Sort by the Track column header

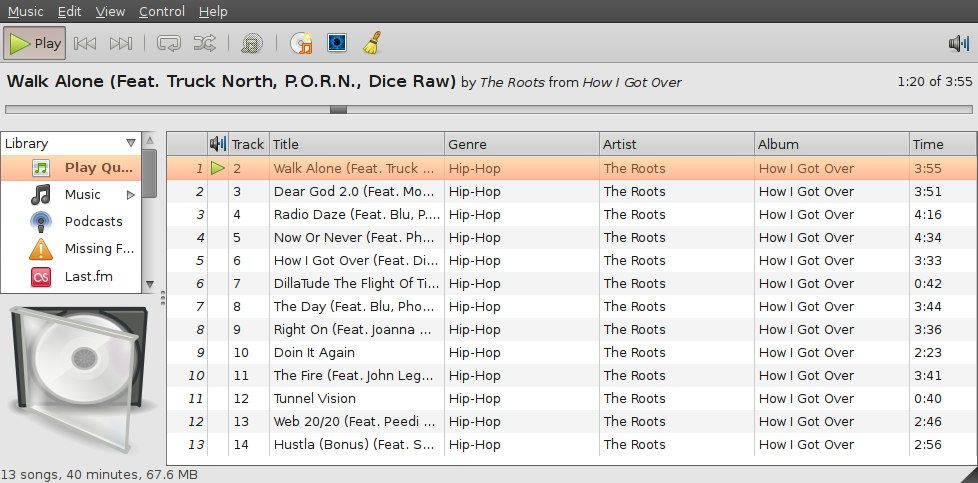(248, 144)
